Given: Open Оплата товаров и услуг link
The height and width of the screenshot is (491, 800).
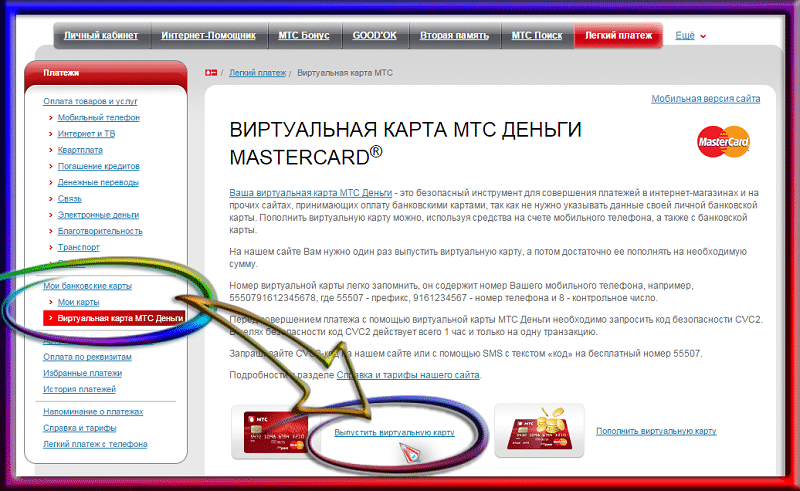Looking at the screenshot, I should [x=90, y=102].
